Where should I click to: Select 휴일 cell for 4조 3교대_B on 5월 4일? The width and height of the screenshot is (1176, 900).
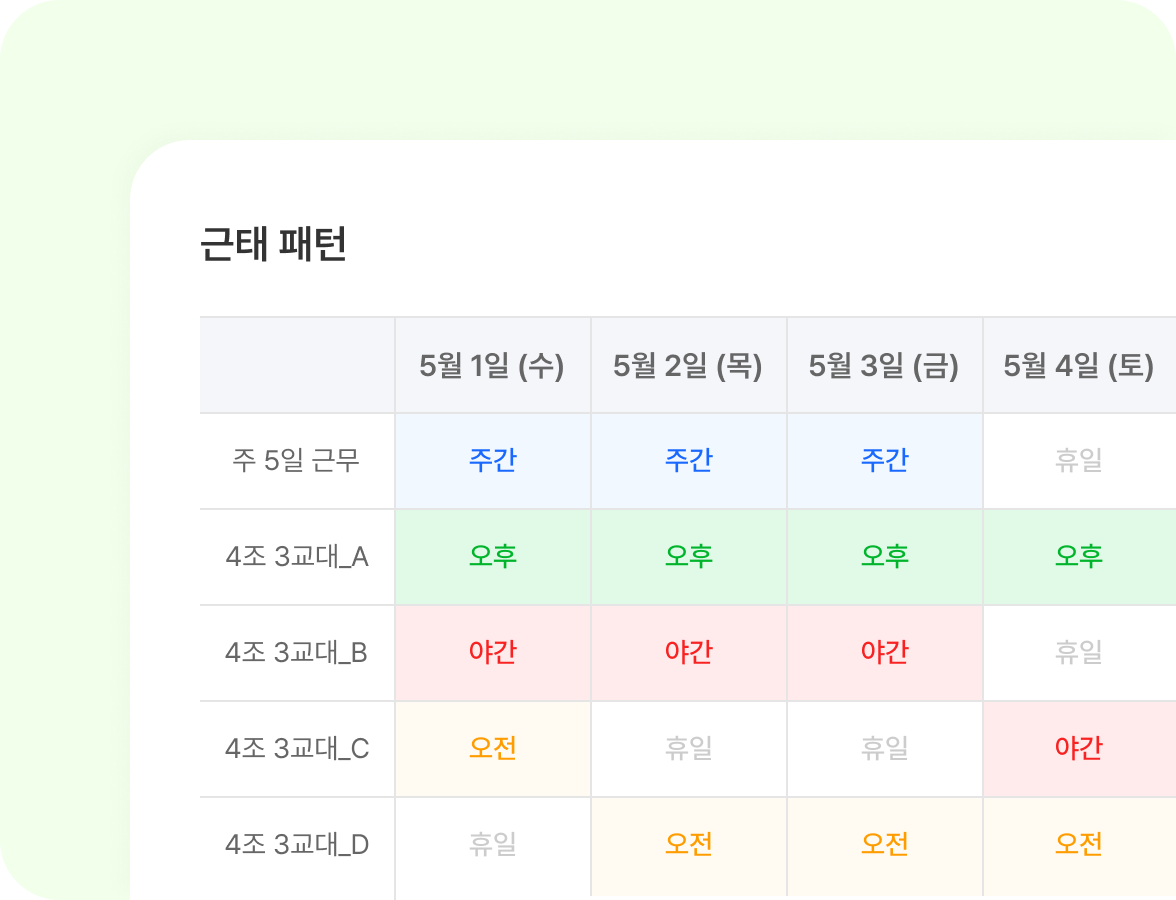1078,653
